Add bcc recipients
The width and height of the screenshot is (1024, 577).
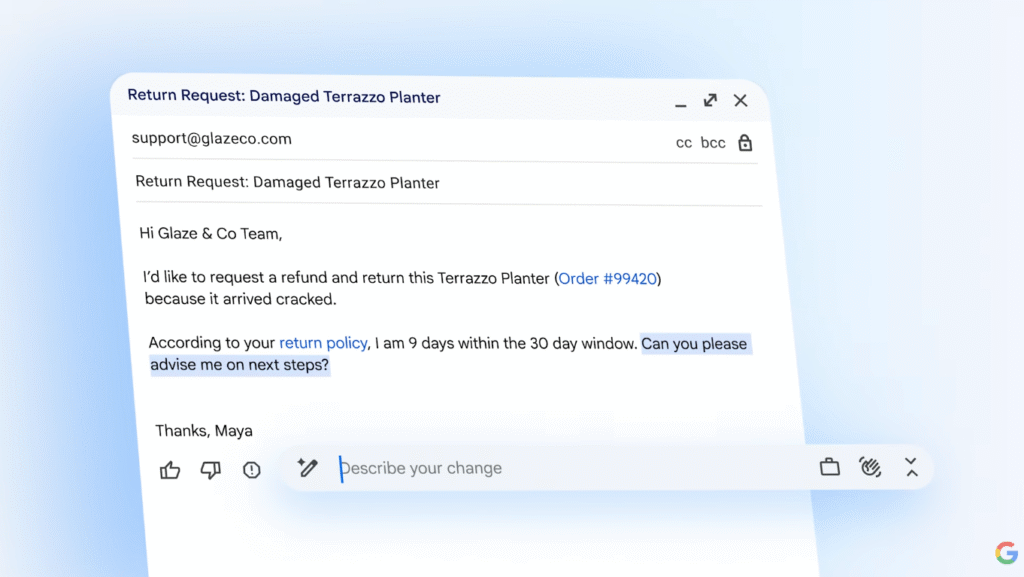[x=713, y=143]
